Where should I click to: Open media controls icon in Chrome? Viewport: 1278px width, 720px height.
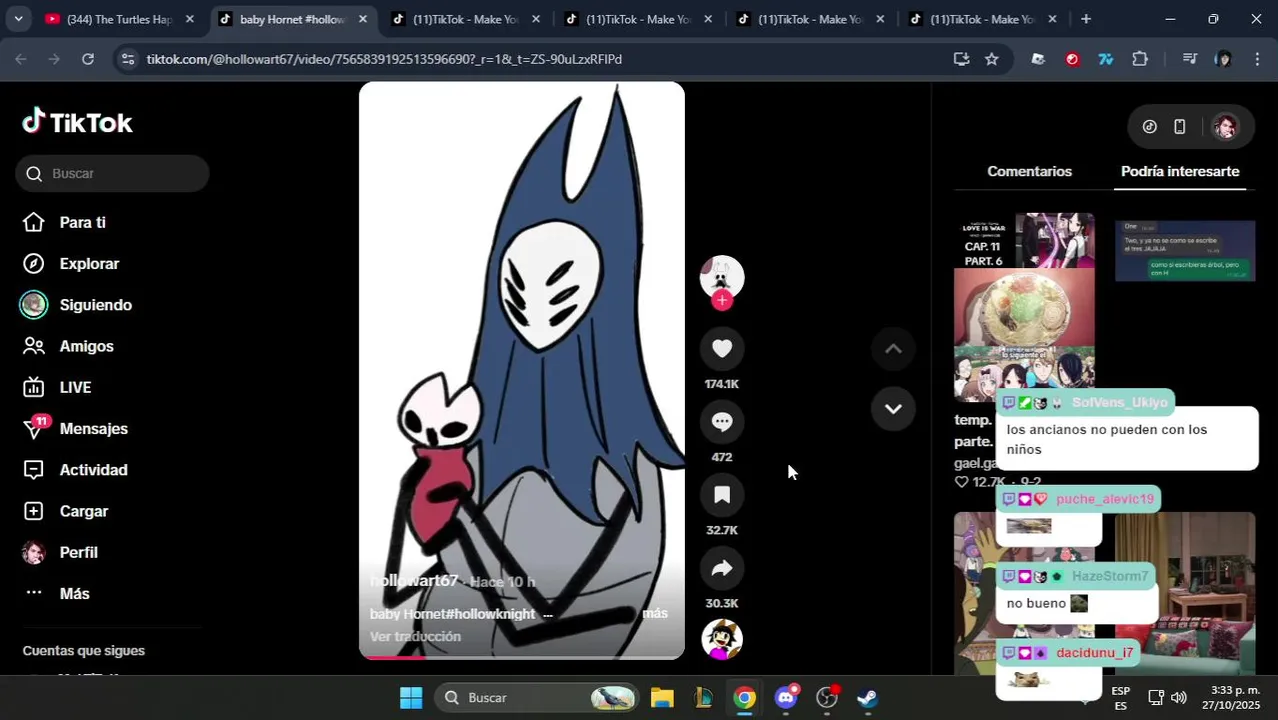tap(1189, 59)
